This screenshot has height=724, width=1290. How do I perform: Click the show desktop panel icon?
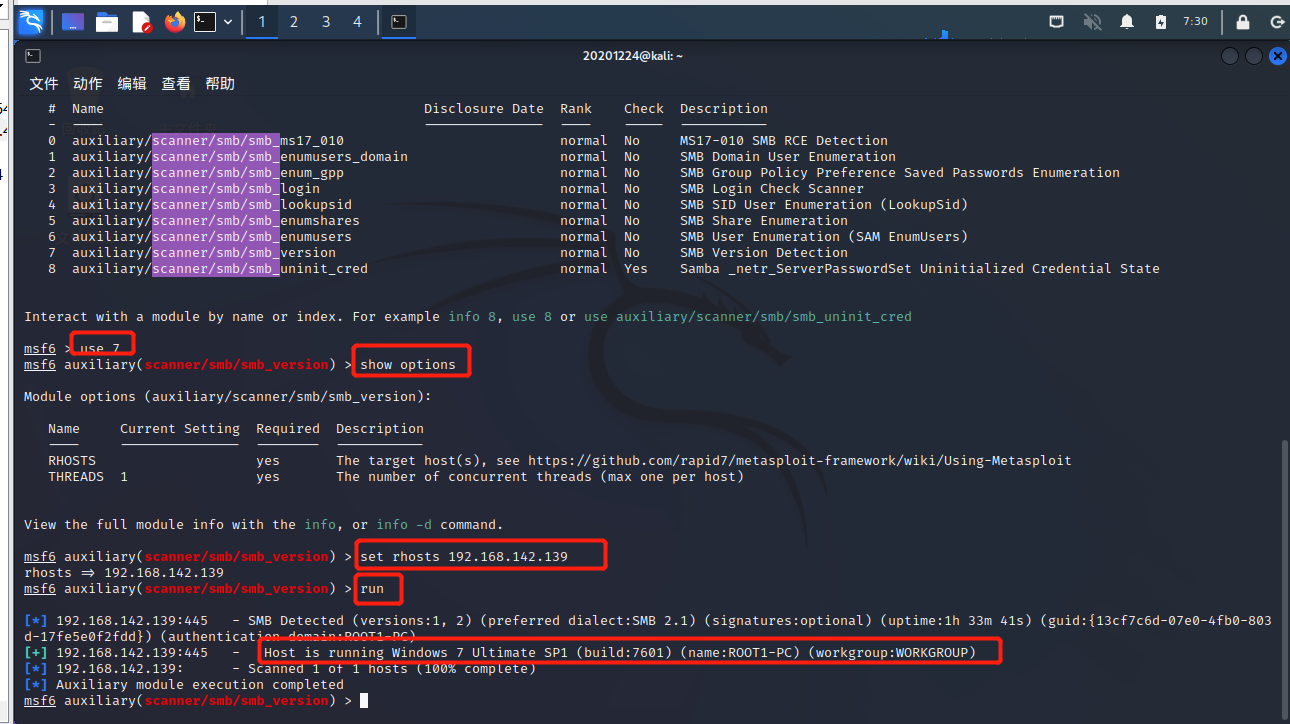73,21
